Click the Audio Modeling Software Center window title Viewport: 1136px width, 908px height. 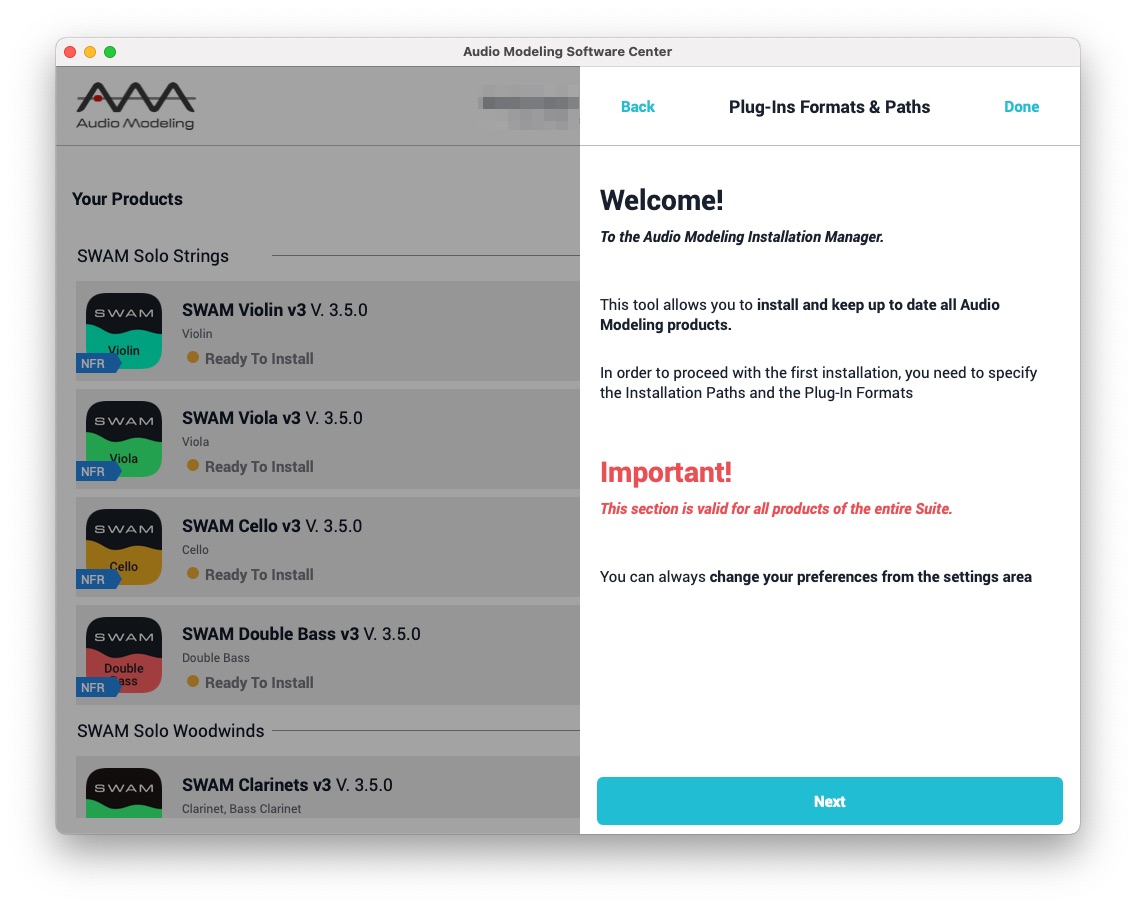(x=567, y=51)
